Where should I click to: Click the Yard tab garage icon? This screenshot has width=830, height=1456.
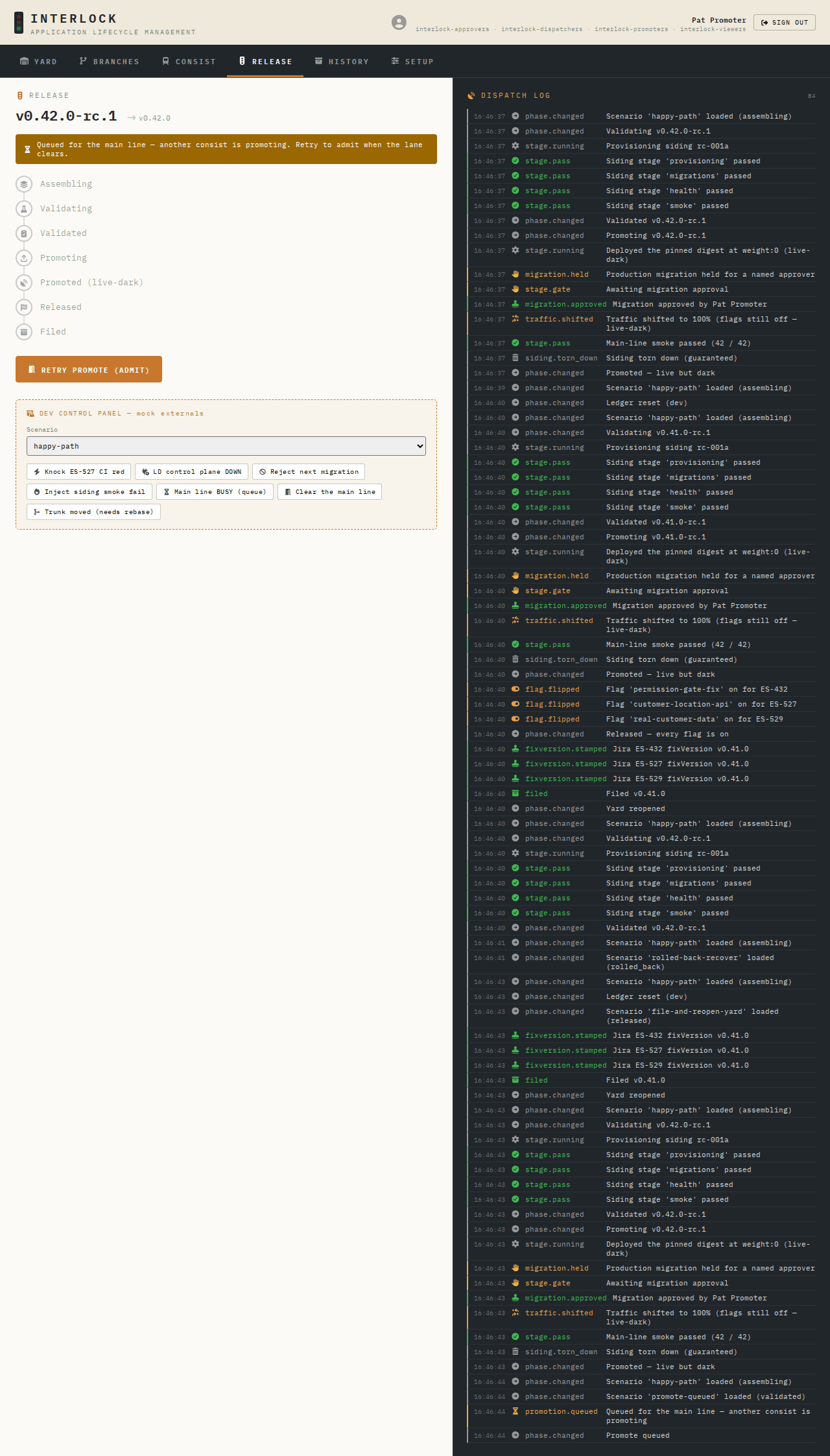(25, 61)
